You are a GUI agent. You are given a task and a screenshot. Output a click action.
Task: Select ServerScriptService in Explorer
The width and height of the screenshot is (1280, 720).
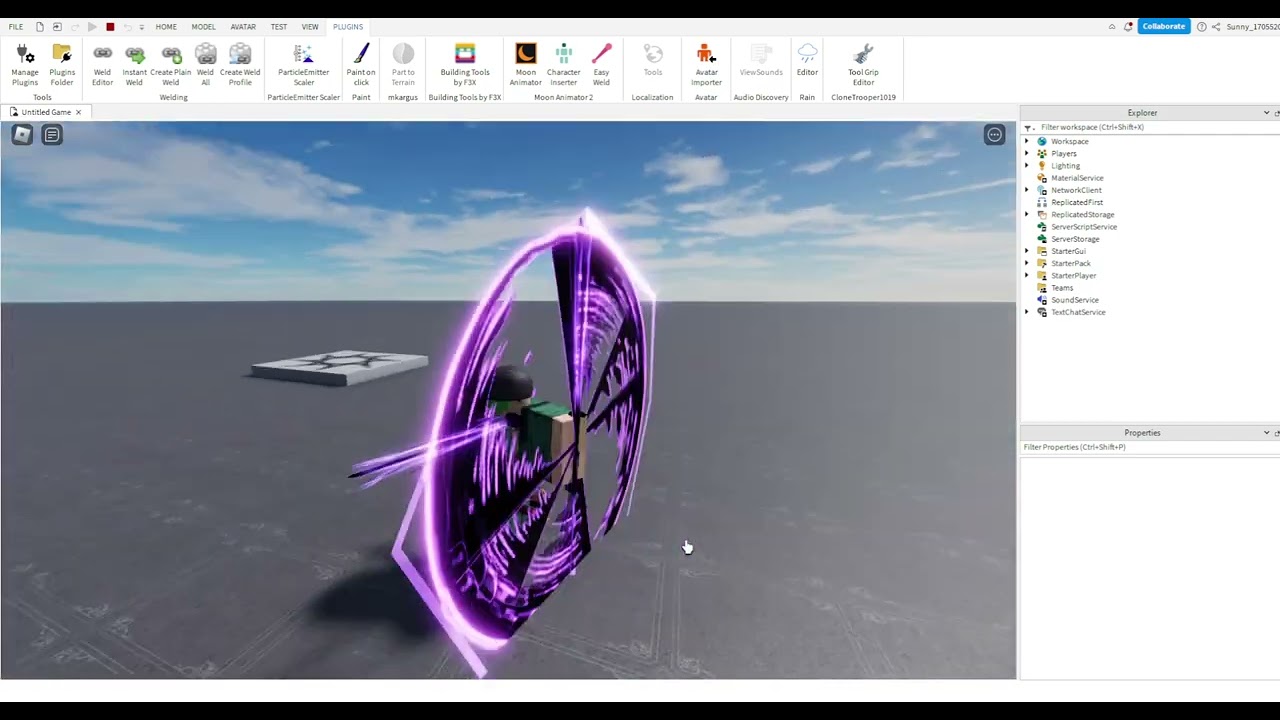click(x=1084, y=227)
